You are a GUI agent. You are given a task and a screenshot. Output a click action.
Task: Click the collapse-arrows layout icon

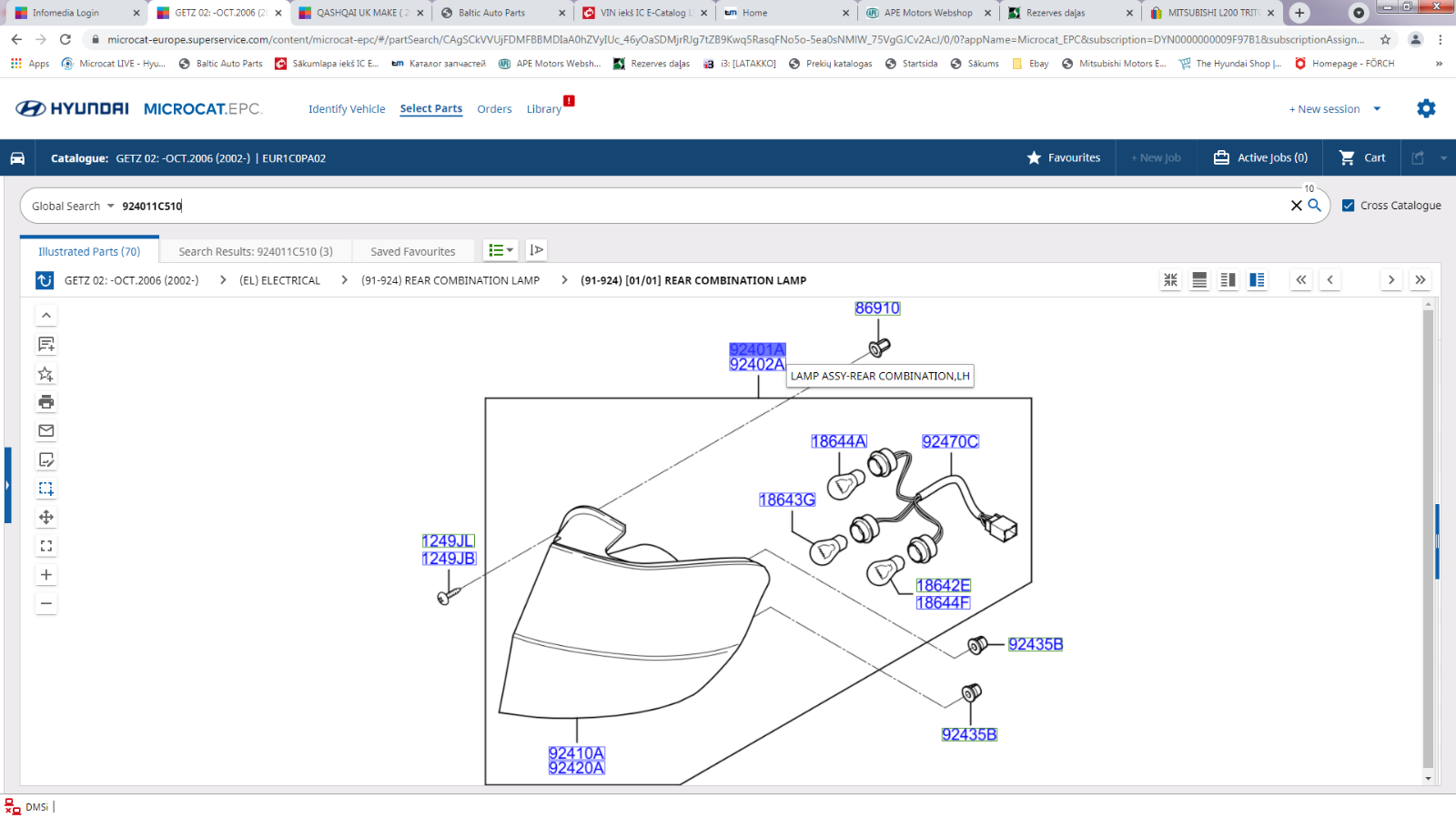click(x=1171, y=280)
